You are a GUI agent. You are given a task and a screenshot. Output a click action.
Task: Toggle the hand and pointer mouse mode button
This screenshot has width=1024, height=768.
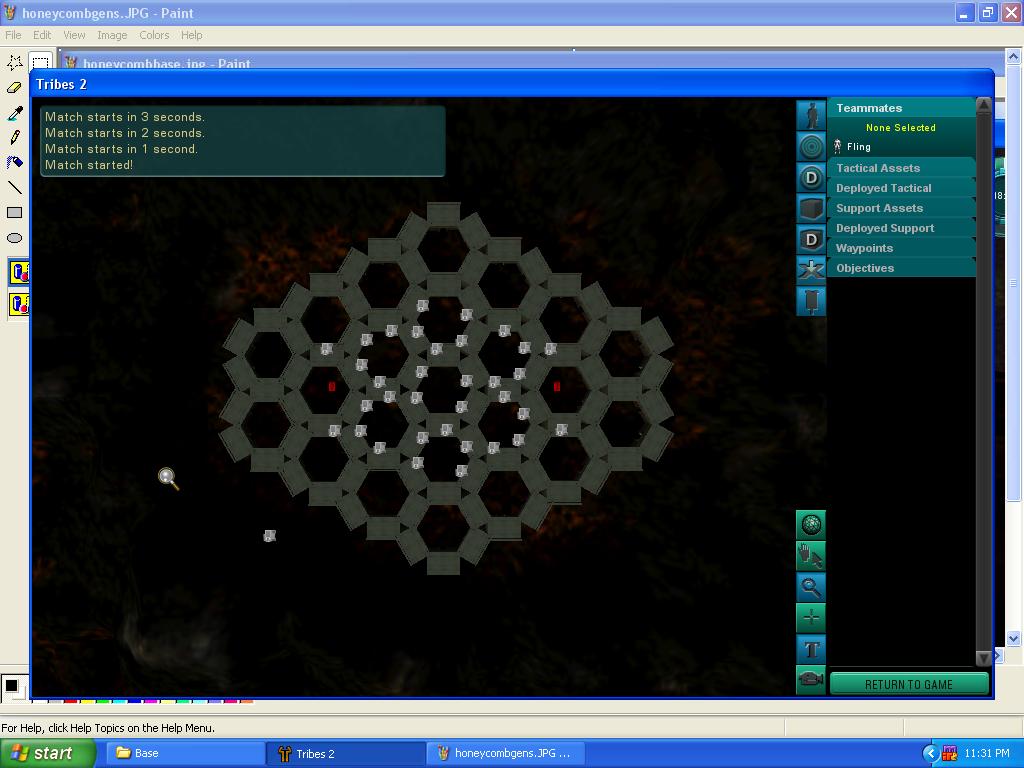coord(811,556)
